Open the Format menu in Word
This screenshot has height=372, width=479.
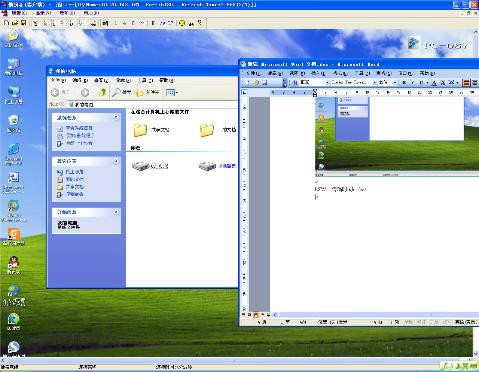tap(340, 73)
